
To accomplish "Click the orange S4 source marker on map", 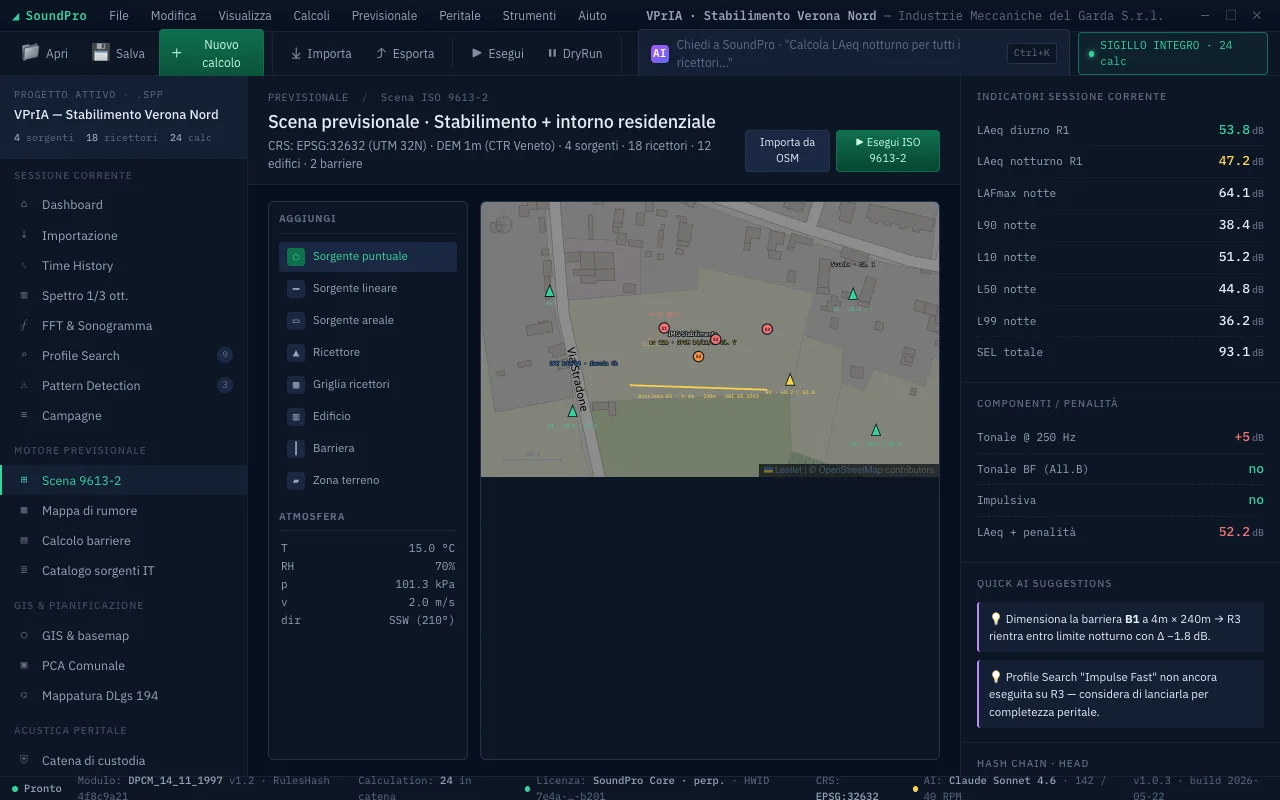I will pos(698,356).
